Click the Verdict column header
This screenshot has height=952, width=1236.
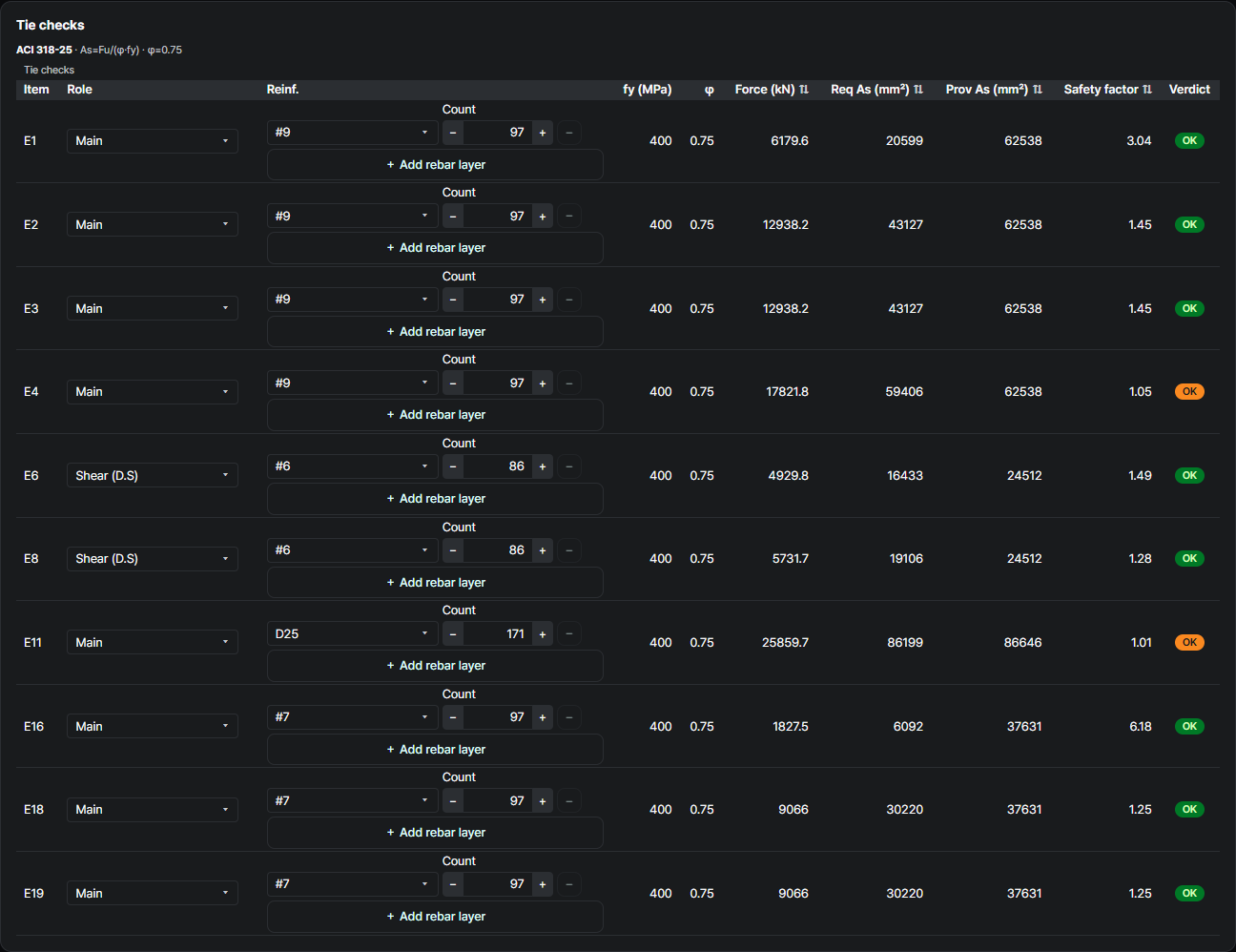click(x=1189, y=90)
